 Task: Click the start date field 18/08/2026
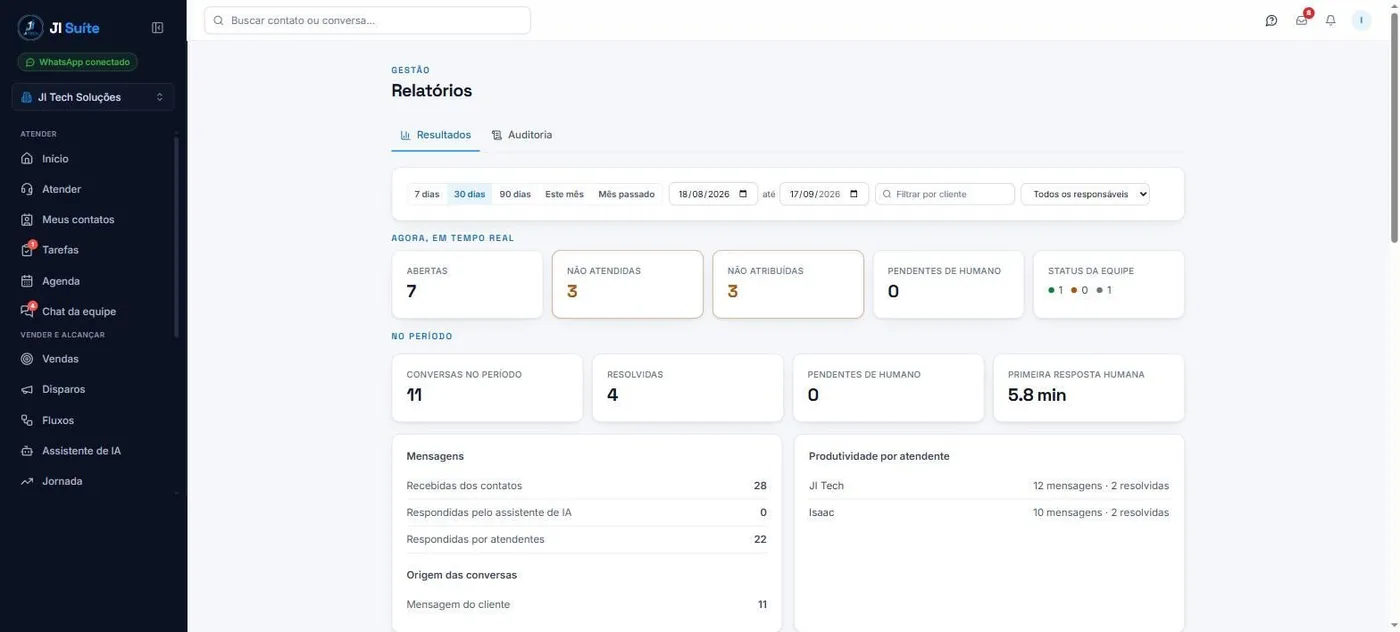(x=713, y=194)
